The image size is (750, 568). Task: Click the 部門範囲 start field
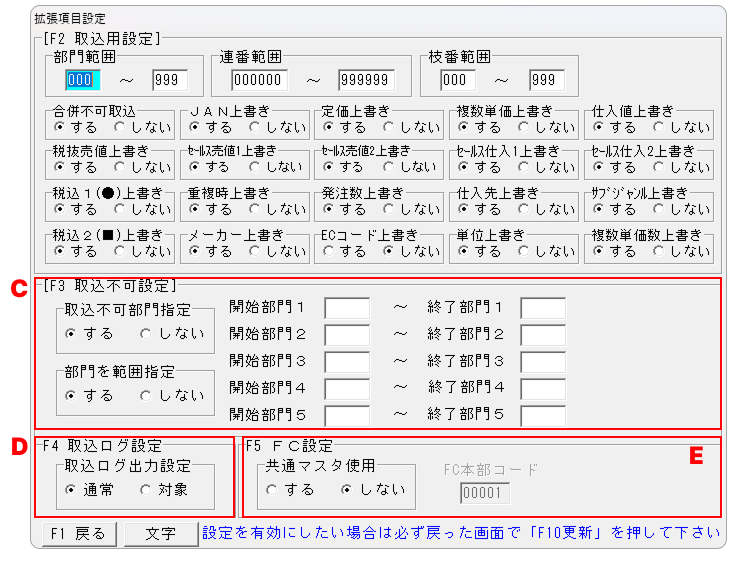coord(83,80)
